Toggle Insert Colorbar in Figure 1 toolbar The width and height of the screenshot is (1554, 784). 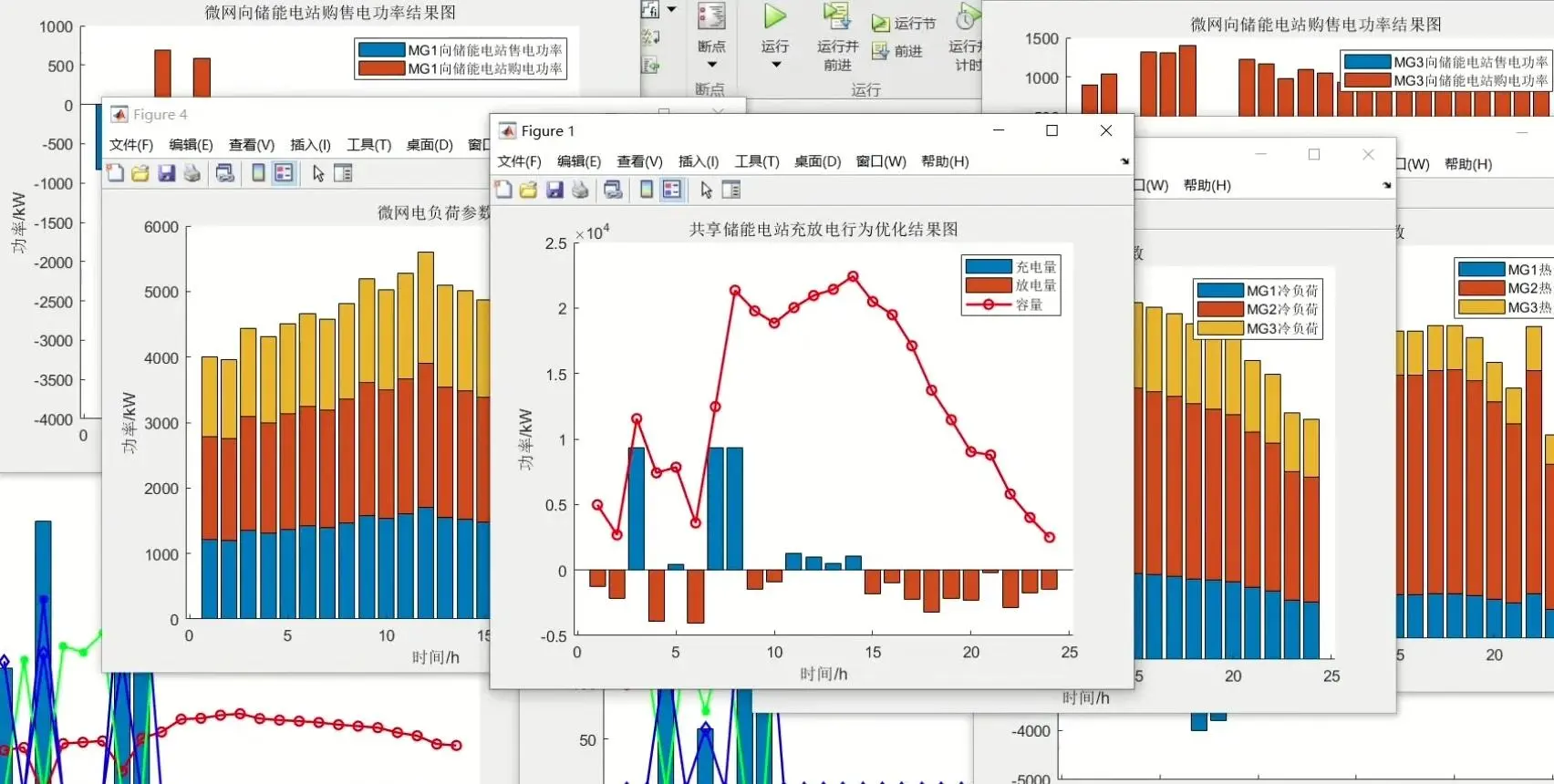click(647, 190)
